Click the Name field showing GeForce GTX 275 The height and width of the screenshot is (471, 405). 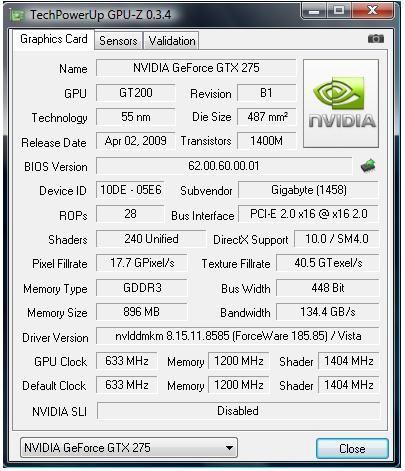[196, 68]
